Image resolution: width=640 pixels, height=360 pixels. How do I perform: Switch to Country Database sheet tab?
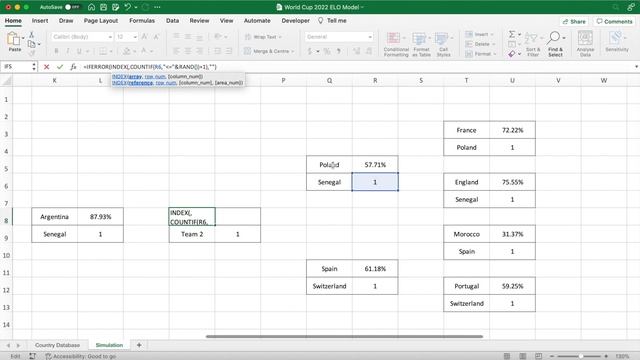point(57,345)
